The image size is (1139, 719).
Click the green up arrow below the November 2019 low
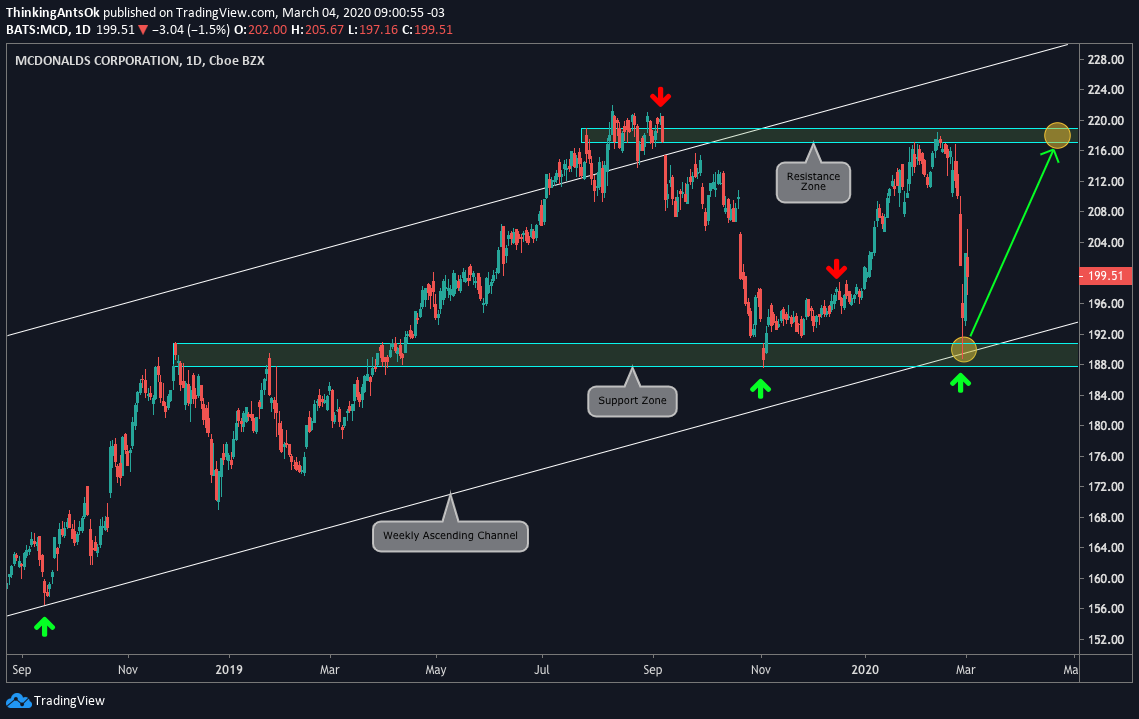761,389
